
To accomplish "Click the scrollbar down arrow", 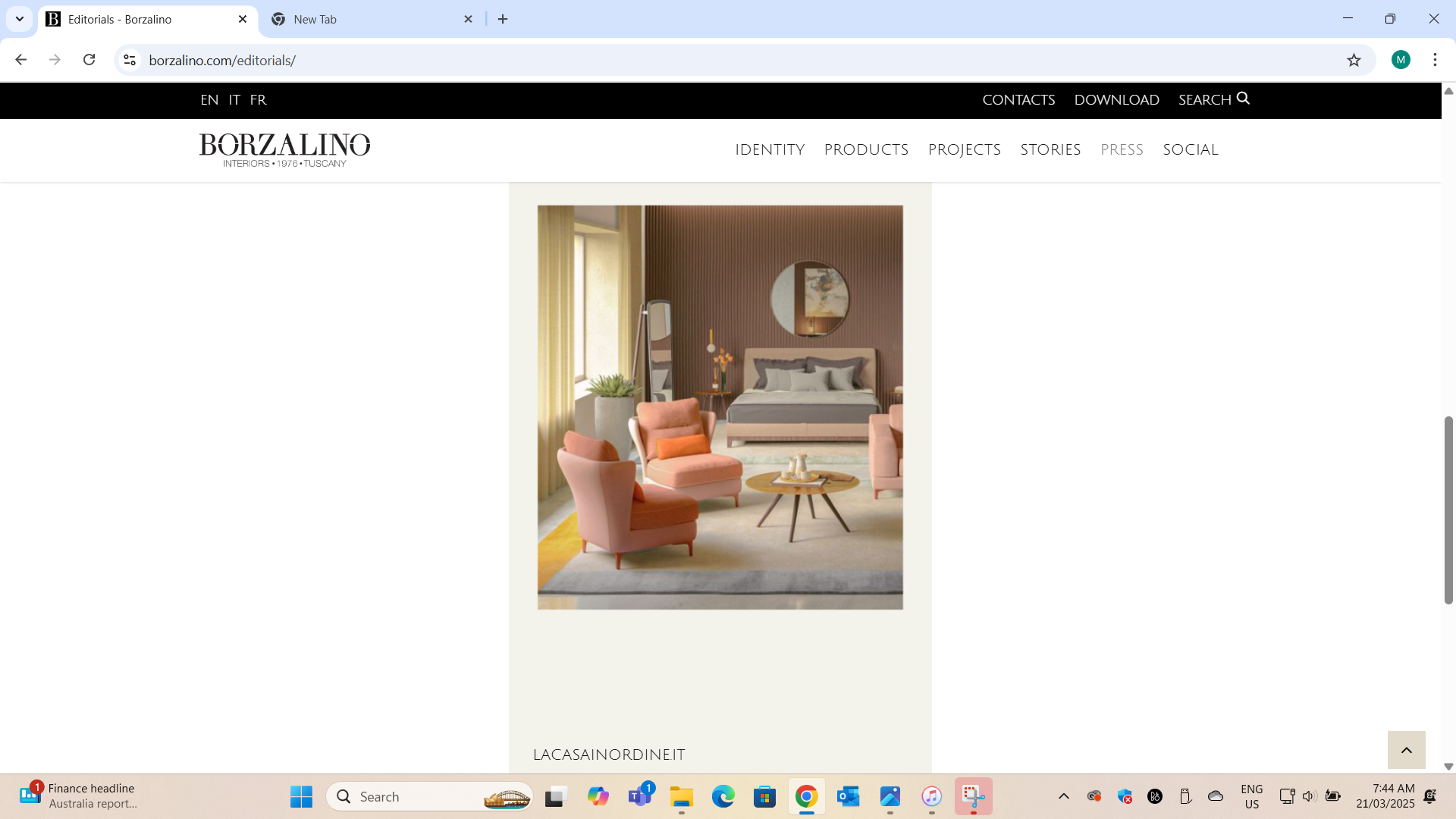I will tap(1448, 767).
